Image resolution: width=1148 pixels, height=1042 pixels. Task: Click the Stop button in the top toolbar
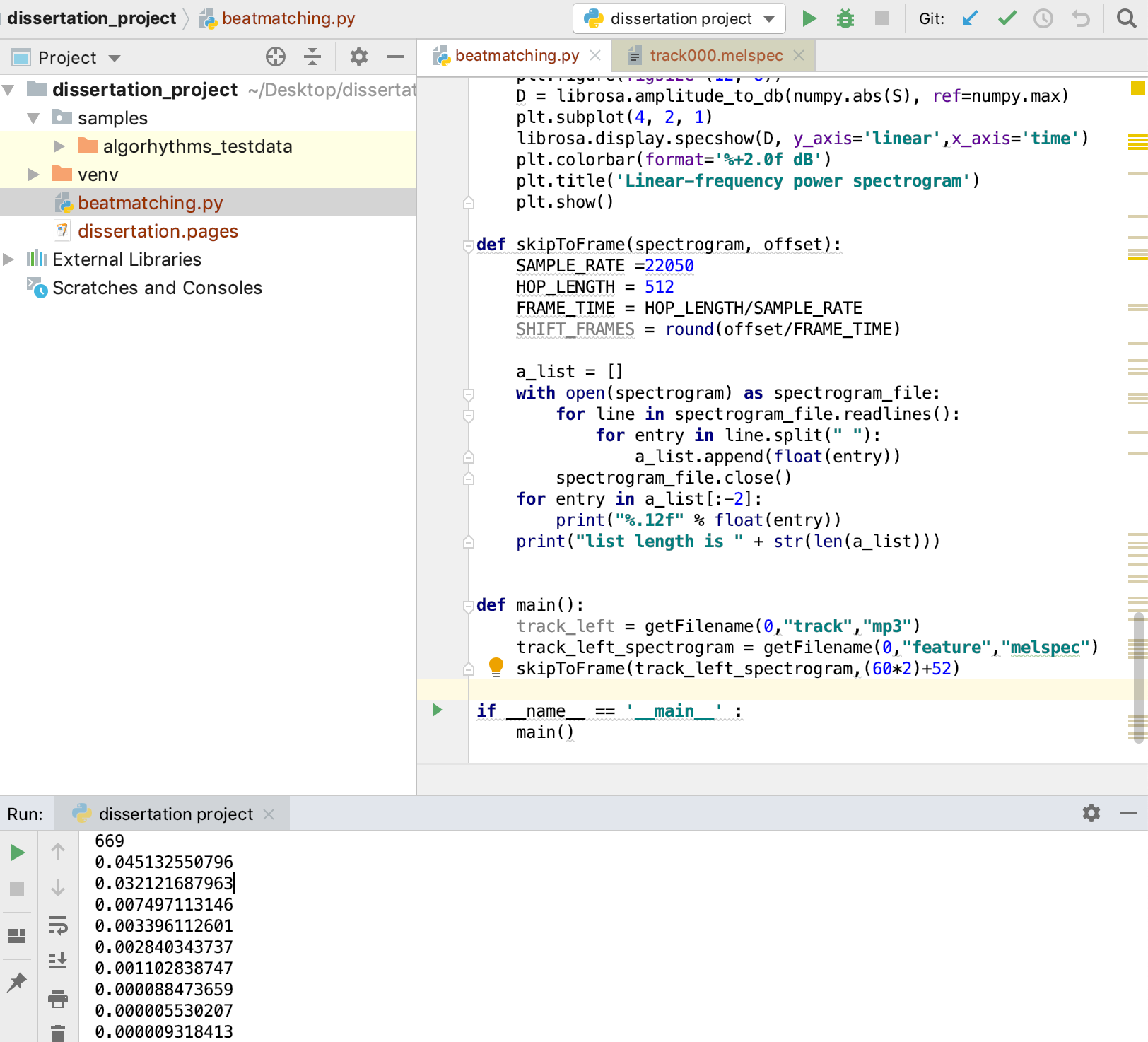[x=882, y=18]
